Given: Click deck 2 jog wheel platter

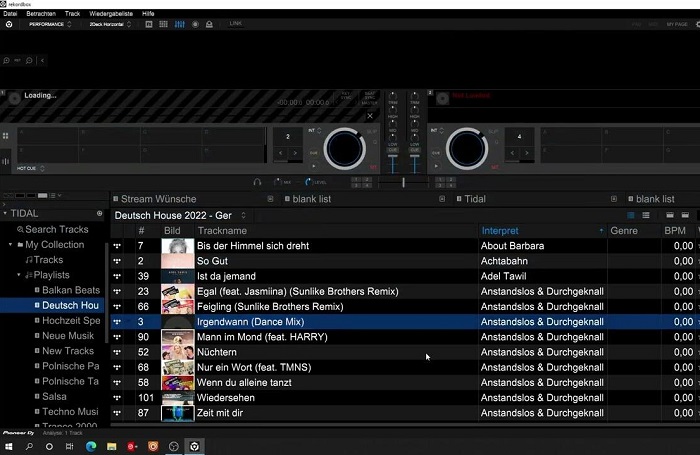Looking at the screenshot, I should pyautogui.click(x=467, y=149).
